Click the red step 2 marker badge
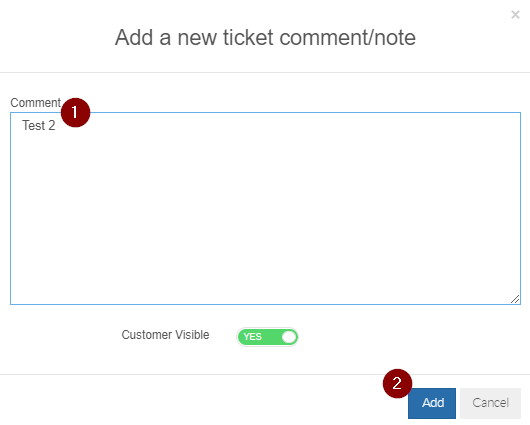Image resolution: width=530 pixels, height=425 pixels. coord(397,383)
